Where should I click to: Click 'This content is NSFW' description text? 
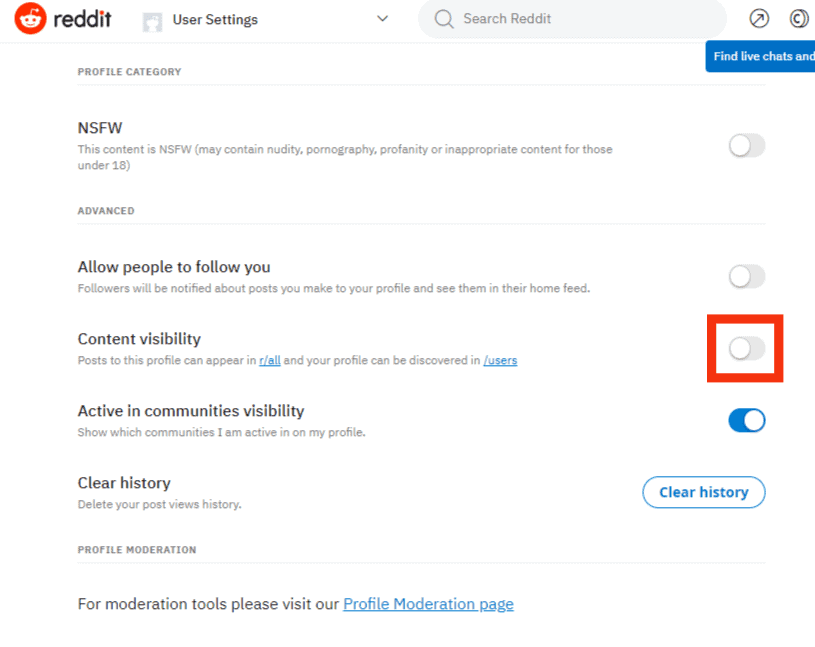coord(345,157)
